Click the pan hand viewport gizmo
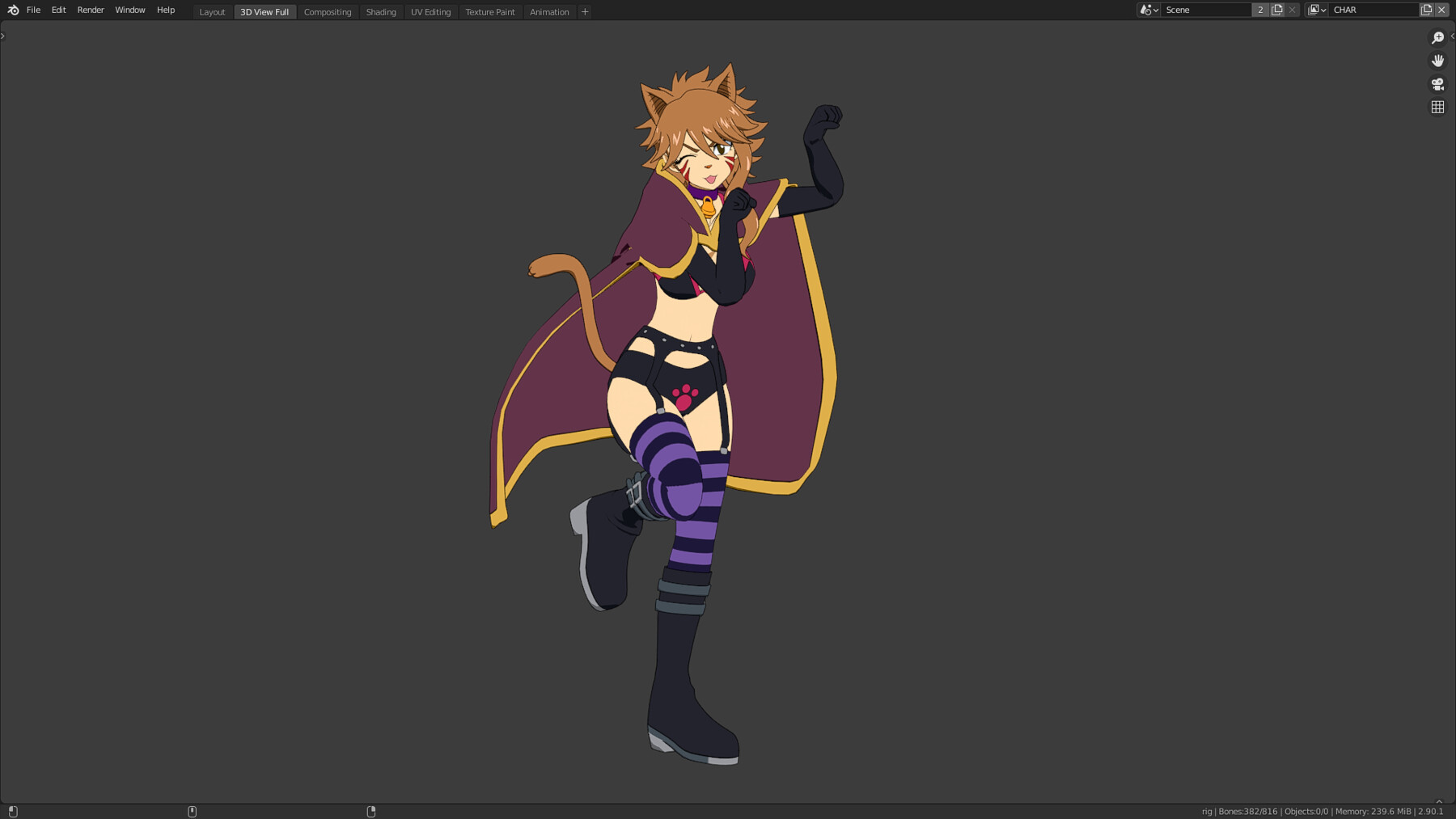The image size is (1456, 819). point(1437,61)
